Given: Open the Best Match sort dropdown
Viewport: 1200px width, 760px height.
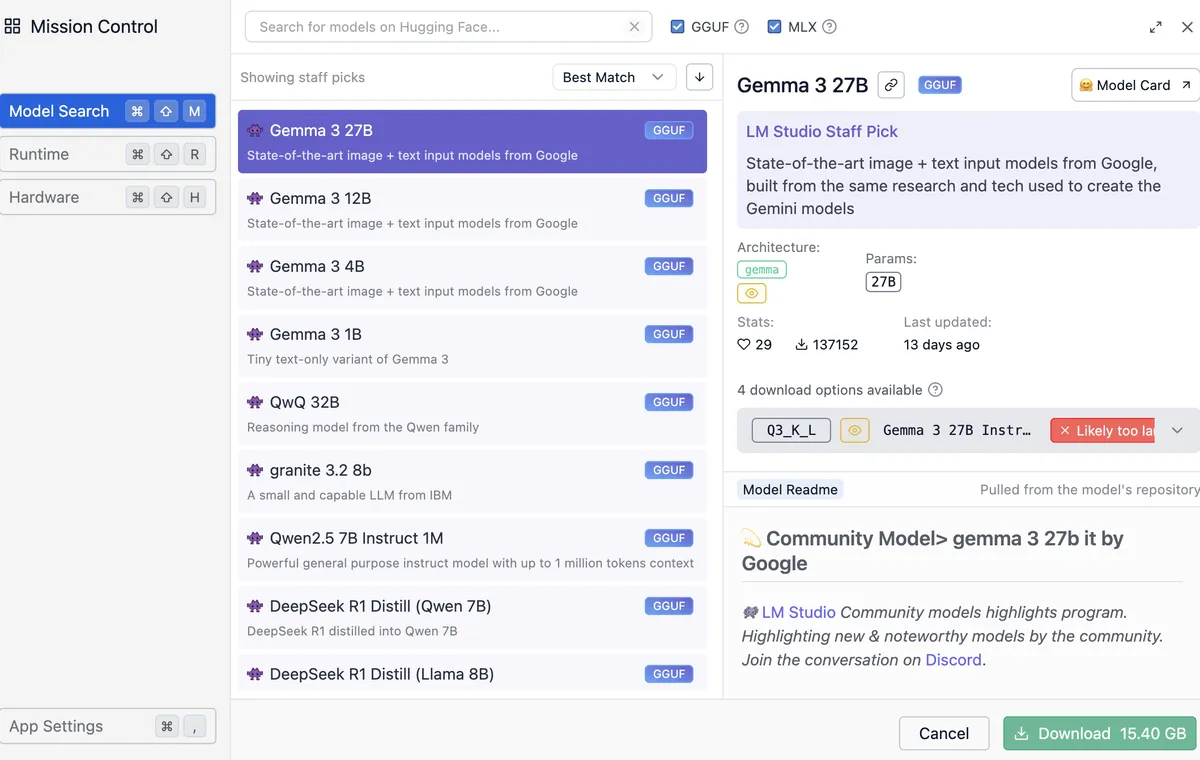Looking at the screenshot, I should pos(613,77).
